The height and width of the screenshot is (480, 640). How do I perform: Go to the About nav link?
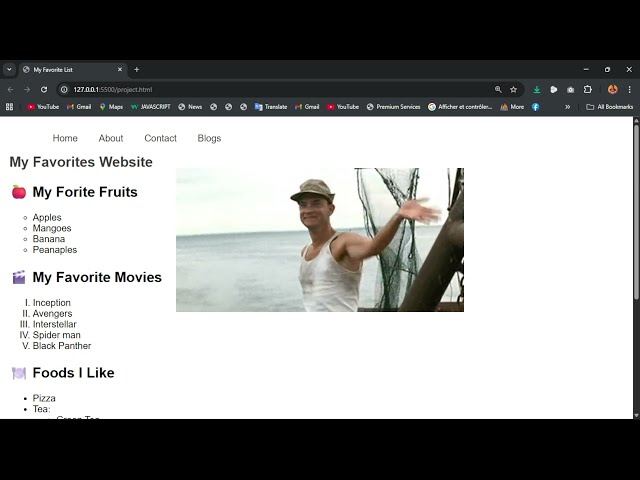(111, 138)
